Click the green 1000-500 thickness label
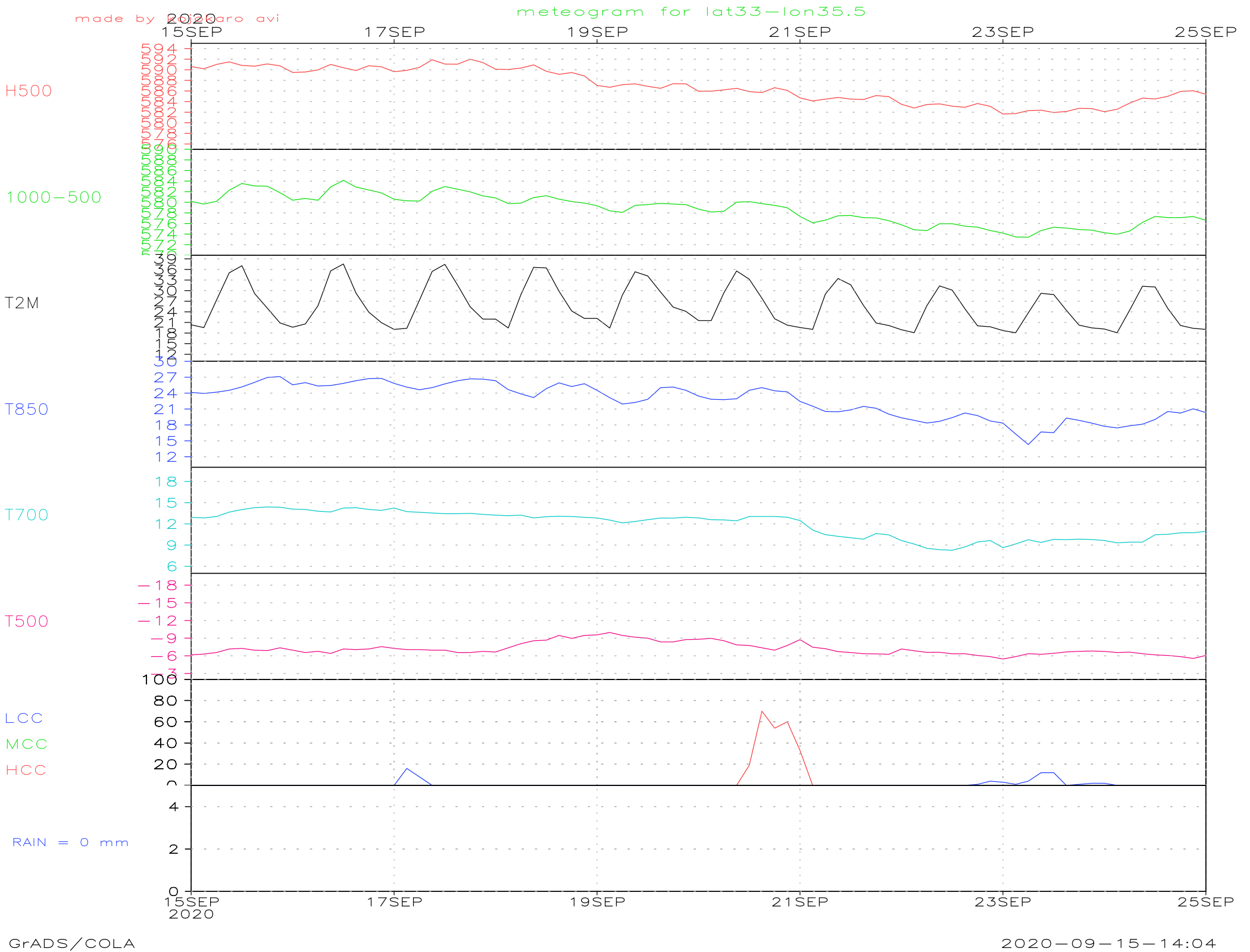 coord(54,198)
